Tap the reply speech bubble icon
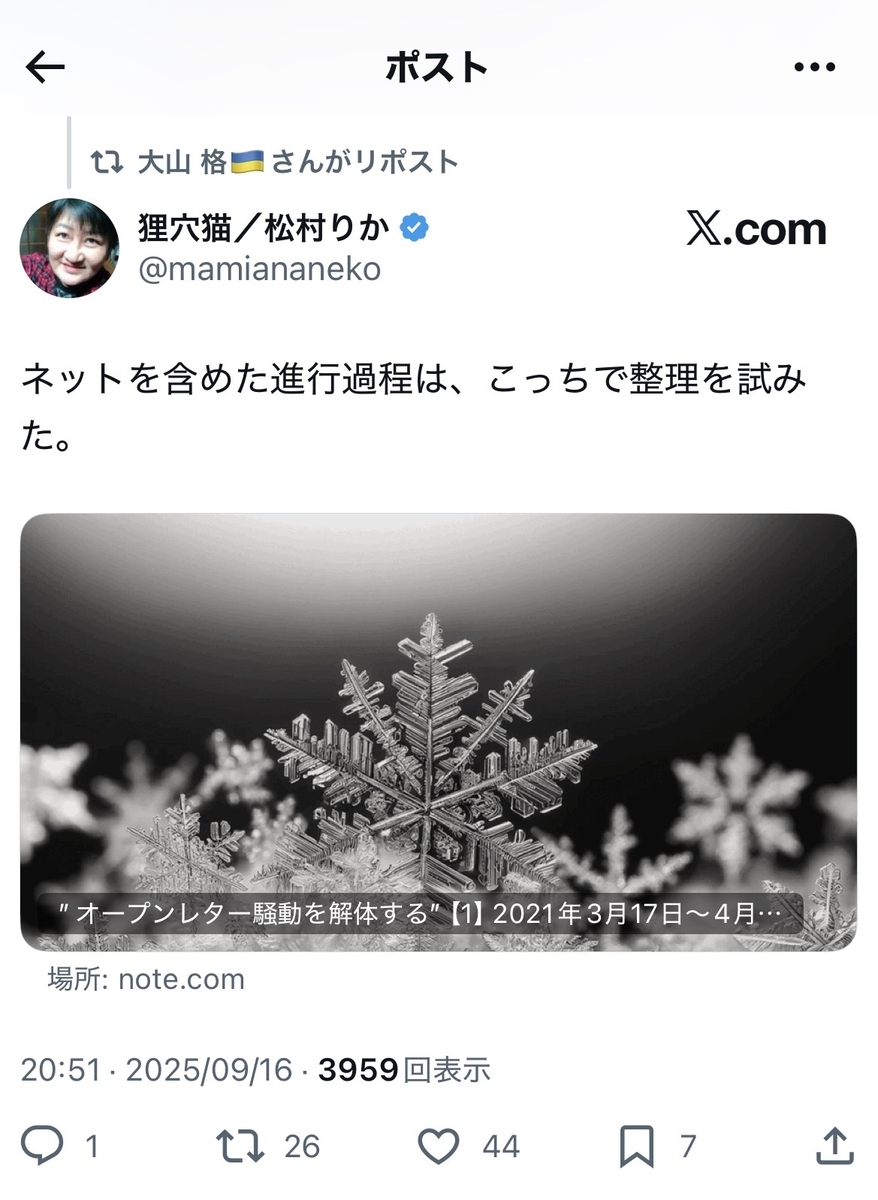Image resolution: width=878 pixels, height=1200 pixels. (41, 1145)
